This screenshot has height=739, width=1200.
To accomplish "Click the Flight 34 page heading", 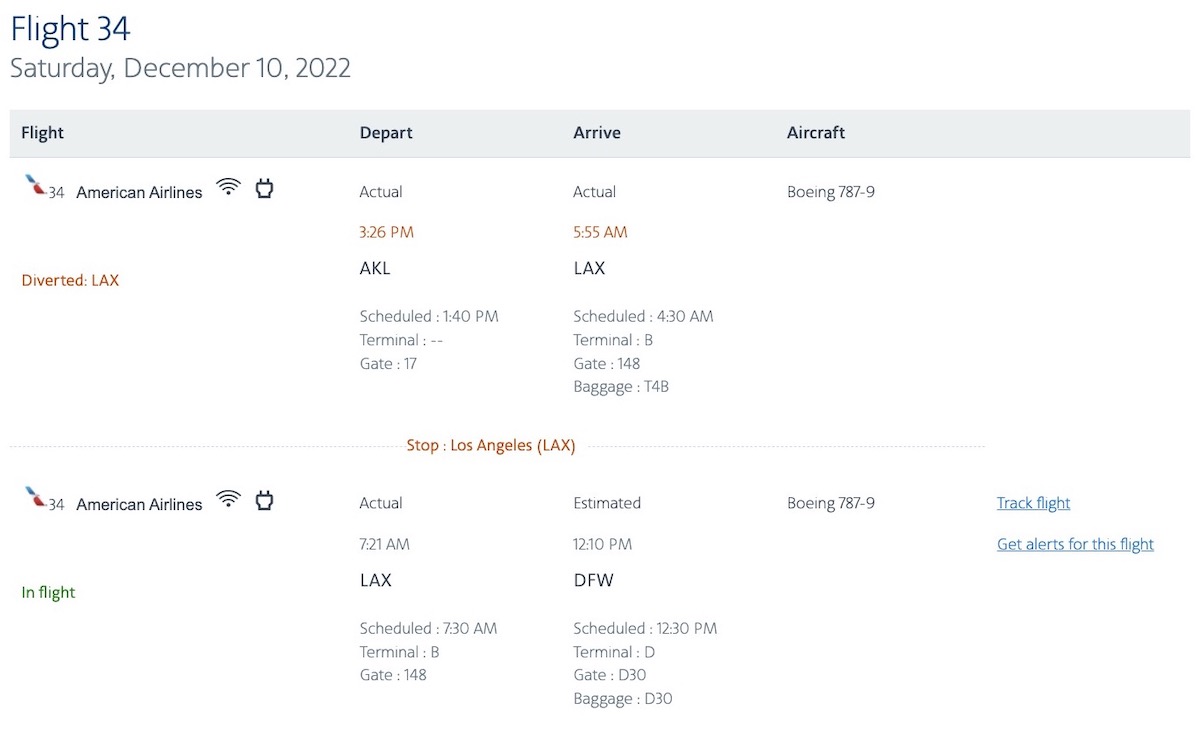I will pos(70,29).
